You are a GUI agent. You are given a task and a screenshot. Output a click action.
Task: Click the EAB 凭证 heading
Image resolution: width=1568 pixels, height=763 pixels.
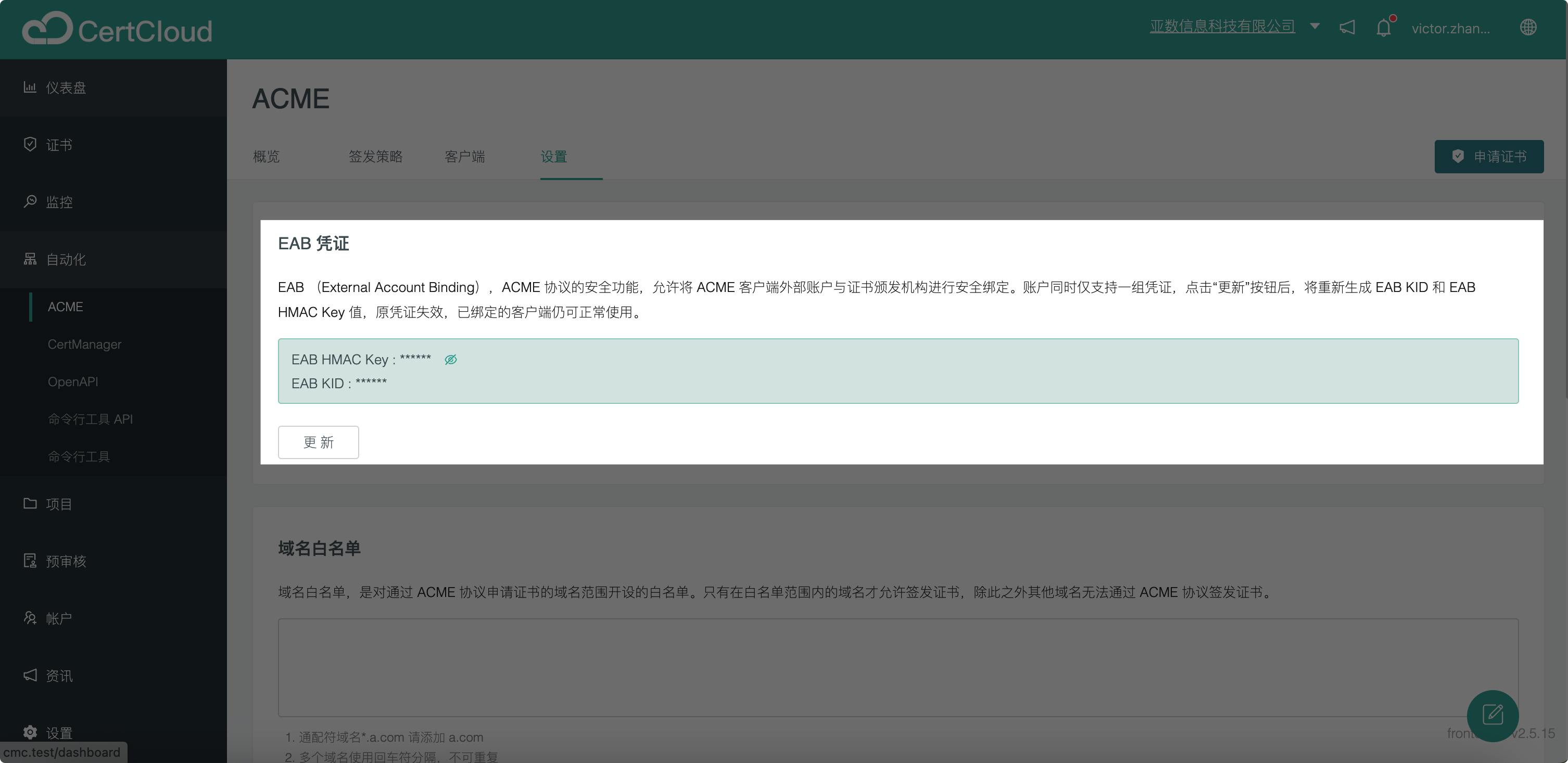pyautogui.click(x=313, y=244)
